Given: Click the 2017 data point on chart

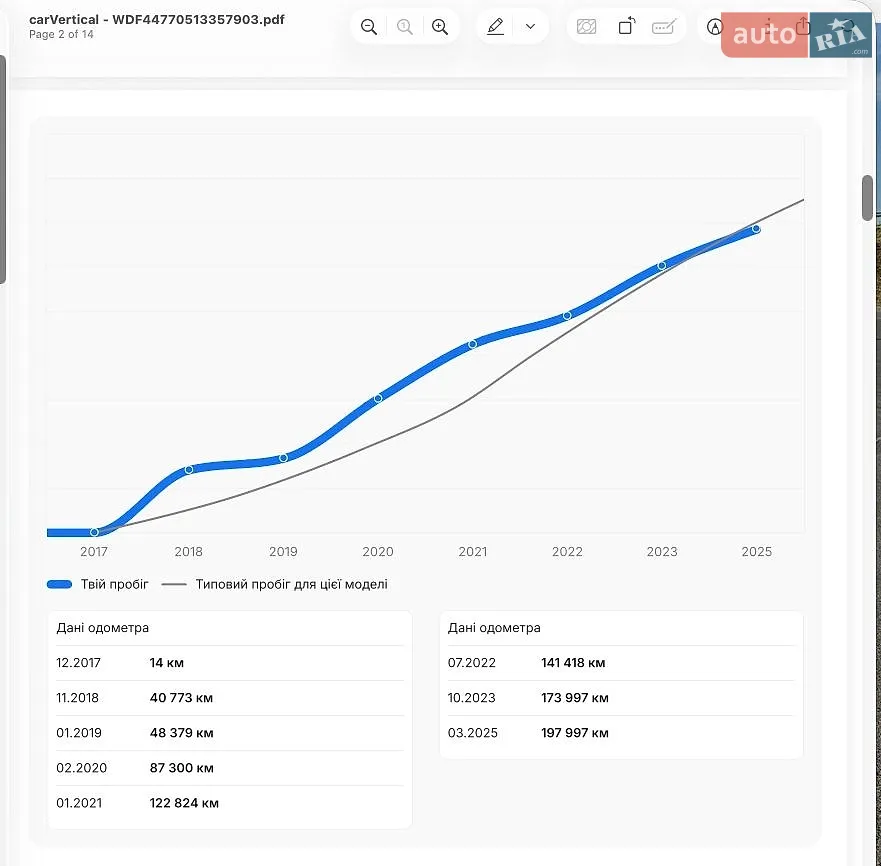Looking at the screenshot, I should (x=94, y=532).
